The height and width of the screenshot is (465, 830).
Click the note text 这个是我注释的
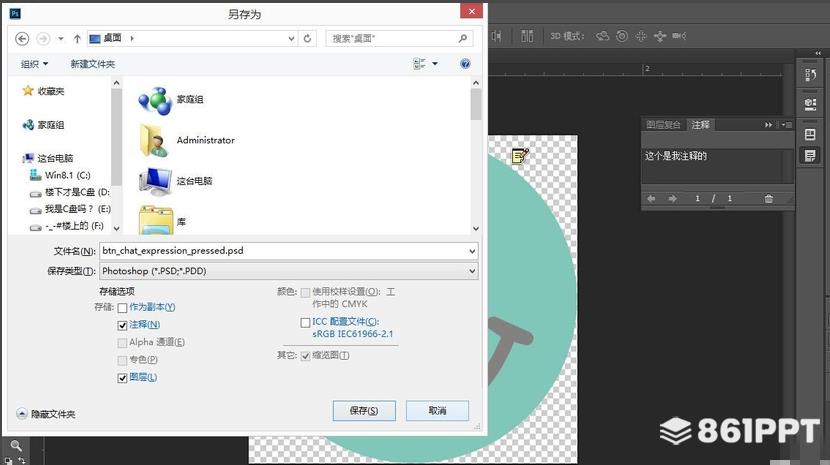pos(675,156)
